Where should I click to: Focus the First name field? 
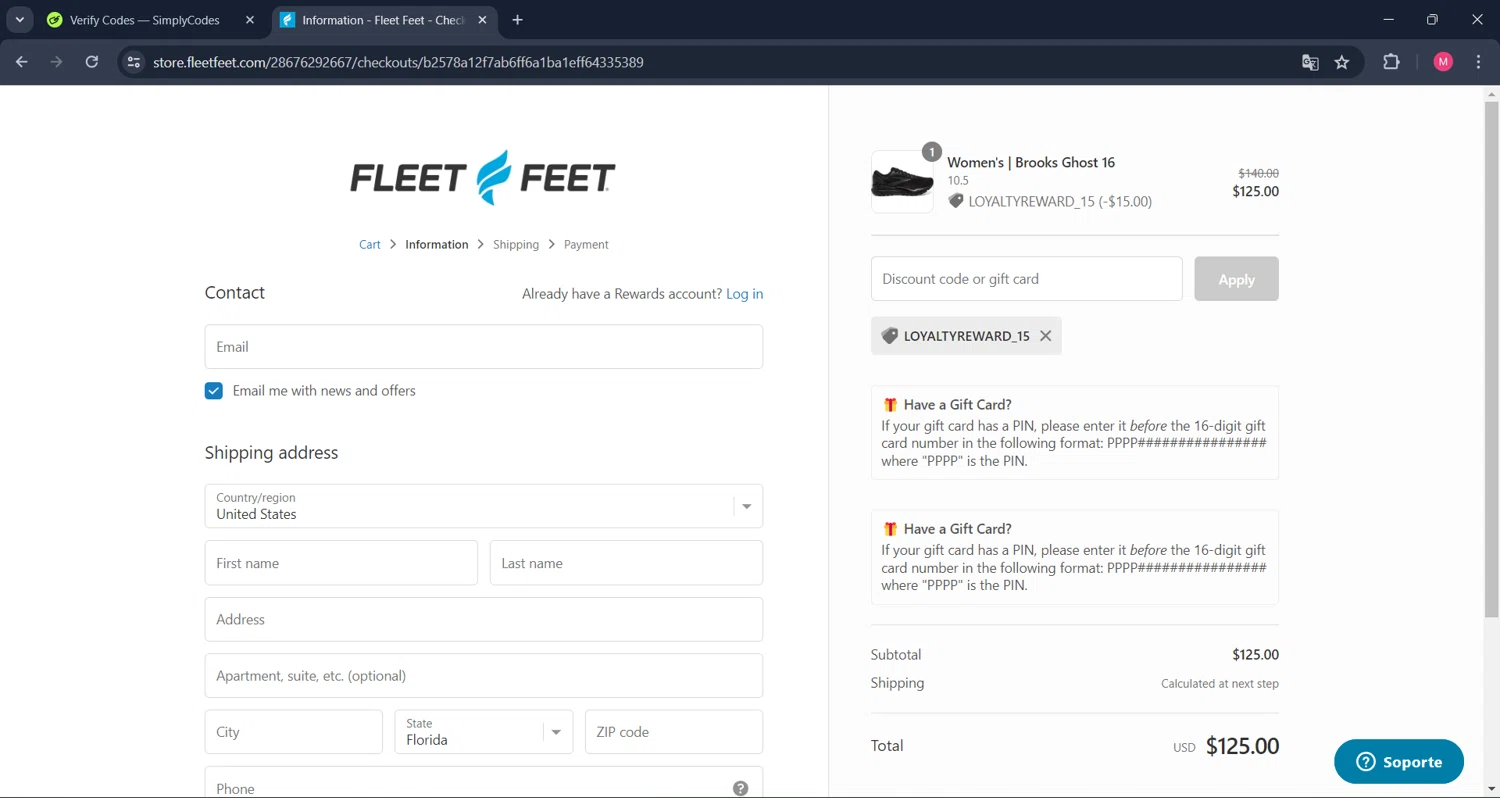pos(341,563)
